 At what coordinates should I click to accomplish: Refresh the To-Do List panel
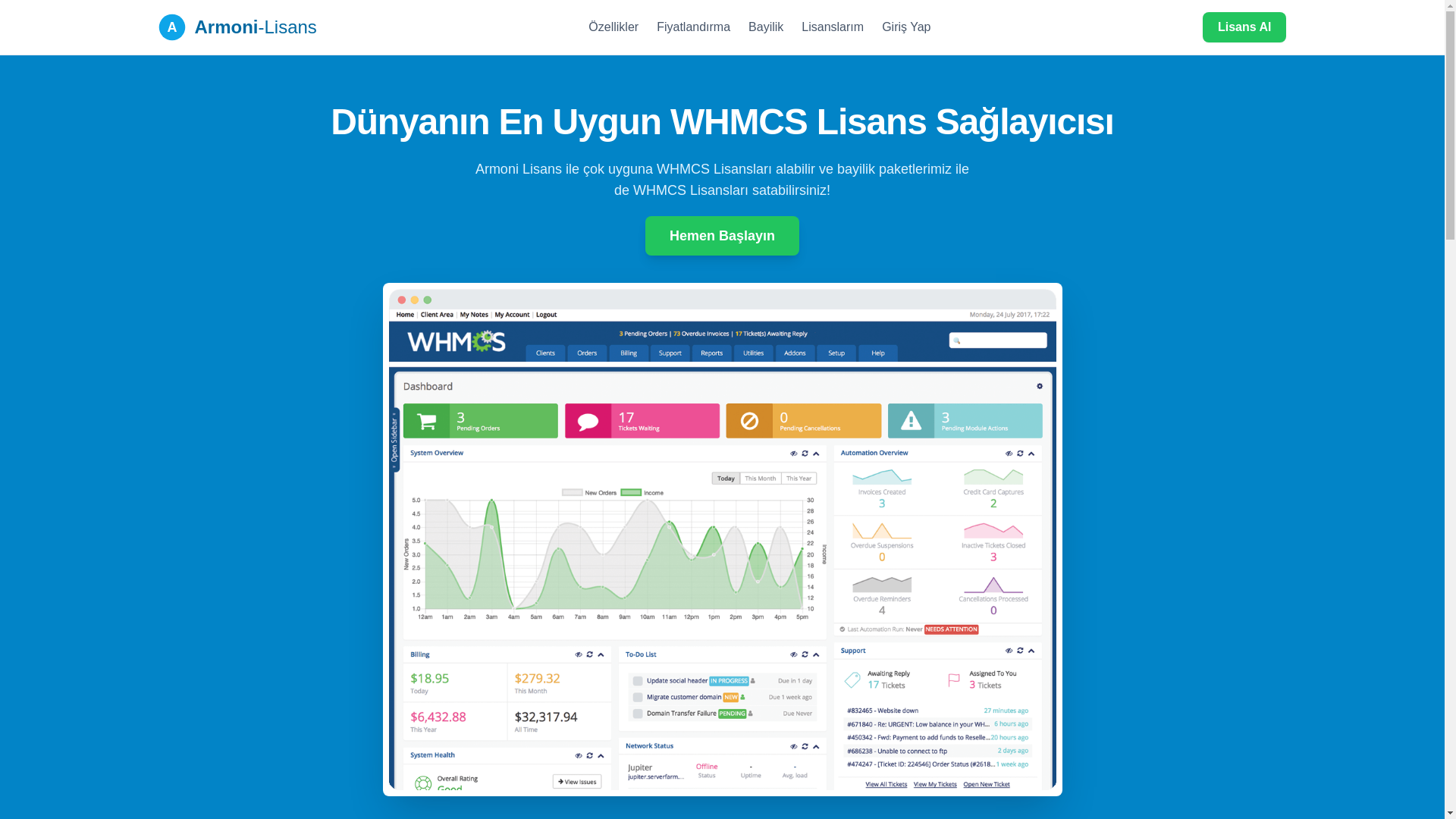805,654
